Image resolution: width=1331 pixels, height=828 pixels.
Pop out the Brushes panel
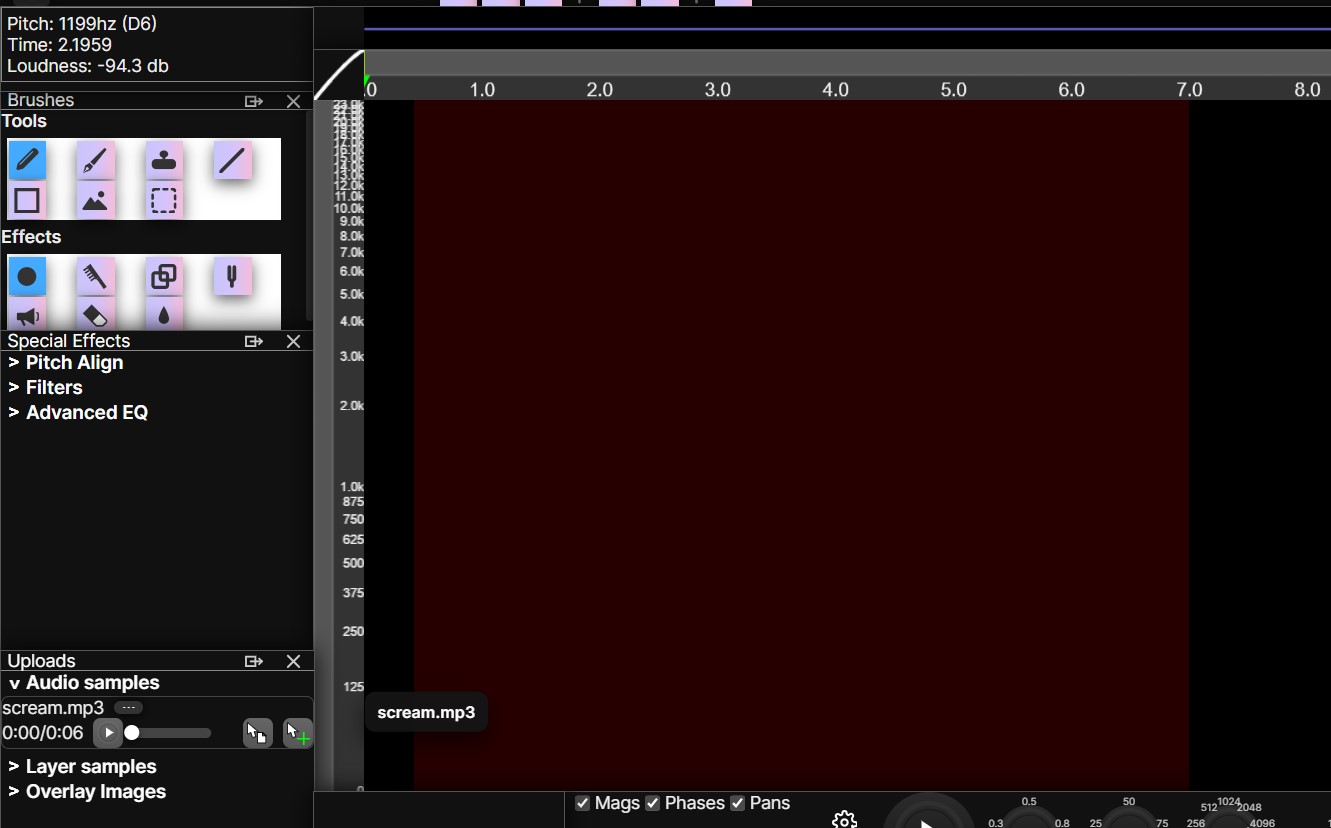click(x=254, y=101)
